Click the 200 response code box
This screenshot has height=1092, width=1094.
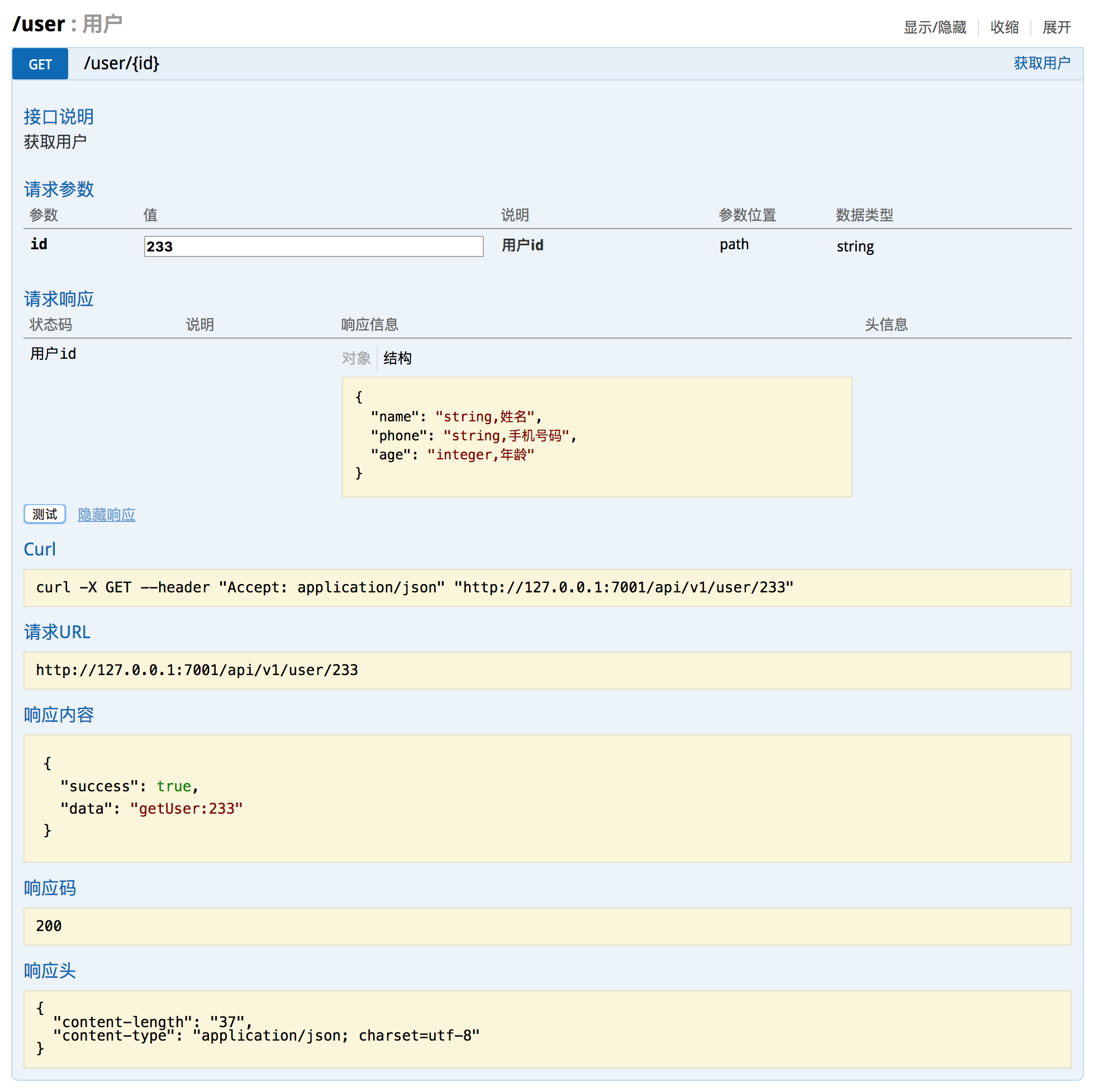546,926
